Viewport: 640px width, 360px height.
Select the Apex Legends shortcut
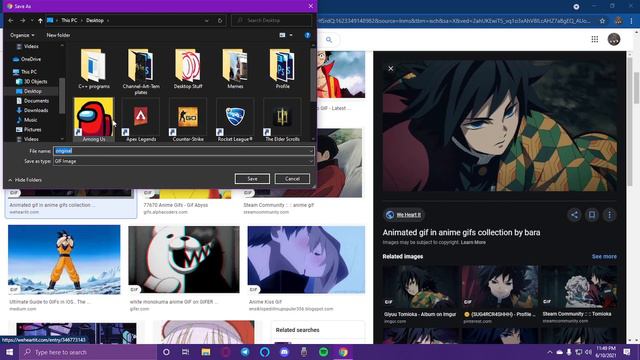[x=141, y=120]
